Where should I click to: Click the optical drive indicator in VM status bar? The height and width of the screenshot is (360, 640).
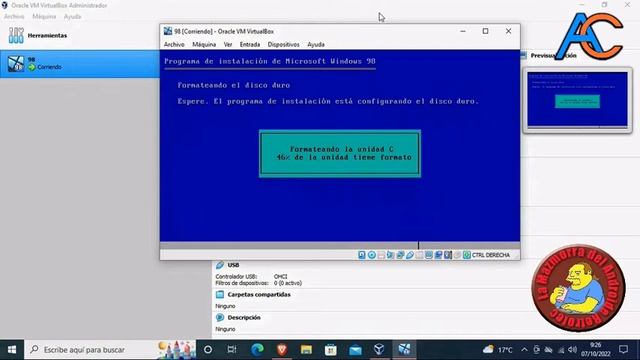click(371, 255)
